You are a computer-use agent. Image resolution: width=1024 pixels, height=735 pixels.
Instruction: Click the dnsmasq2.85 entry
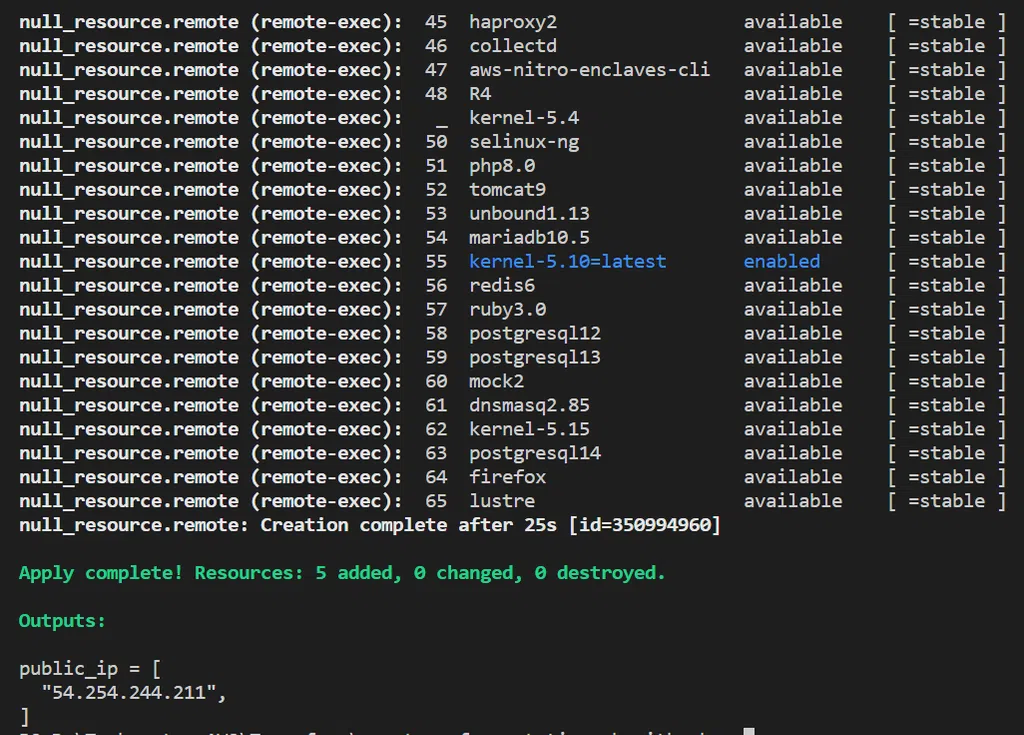tap(529, 405)
